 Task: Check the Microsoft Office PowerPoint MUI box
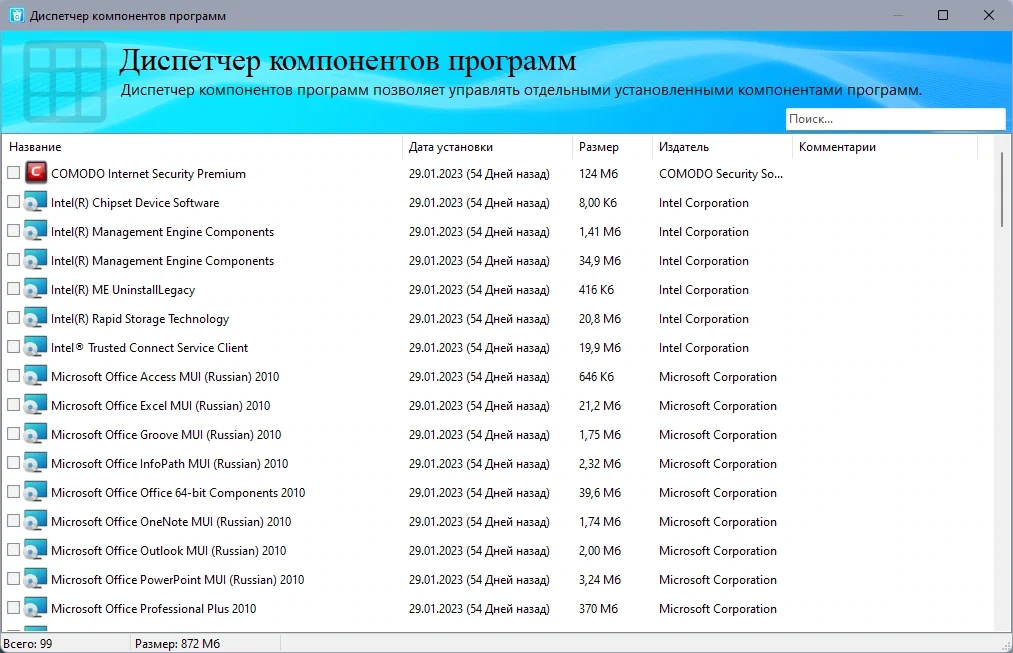pyautogui.click(x=13, y=579)
